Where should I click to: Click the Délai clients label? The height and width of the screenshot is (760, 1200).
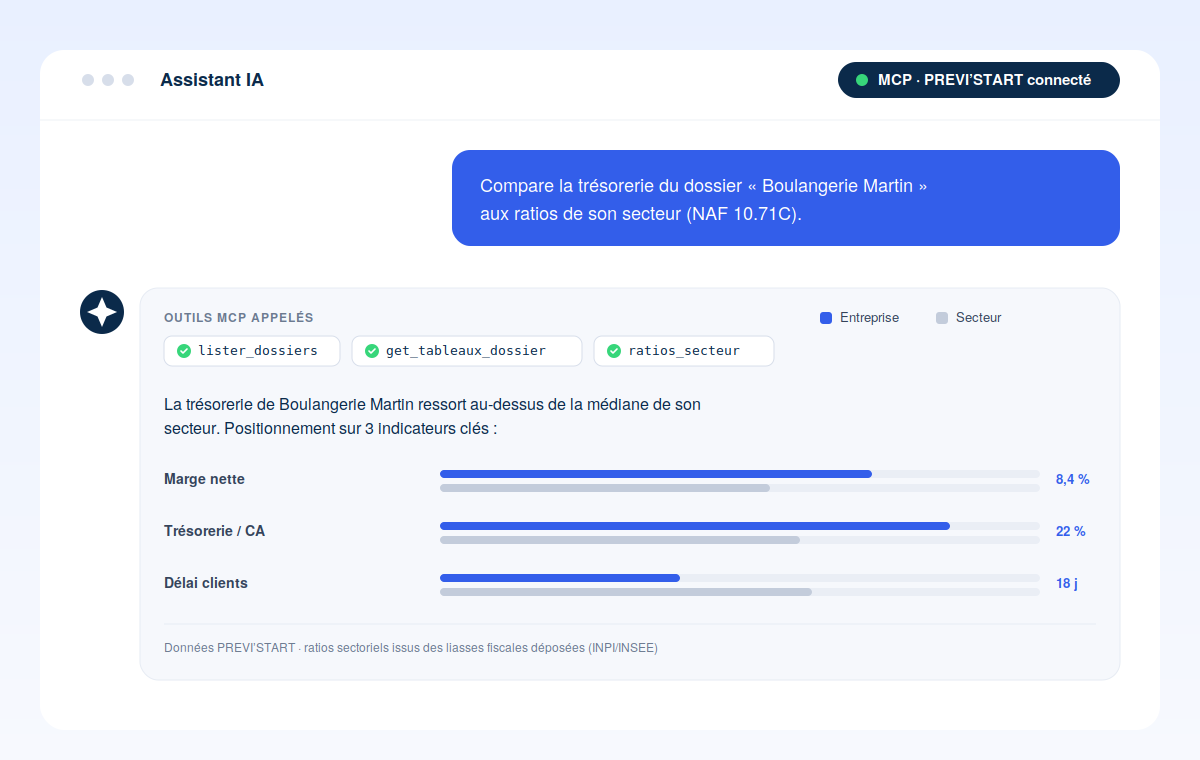click(206, 583)
